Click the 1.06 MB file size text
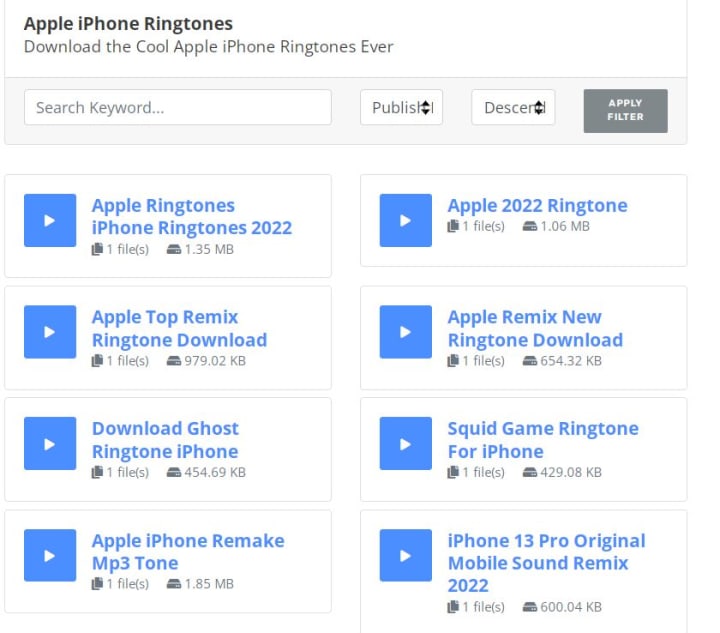Screen dimensions: 720x633 click(x=565, y=226)
